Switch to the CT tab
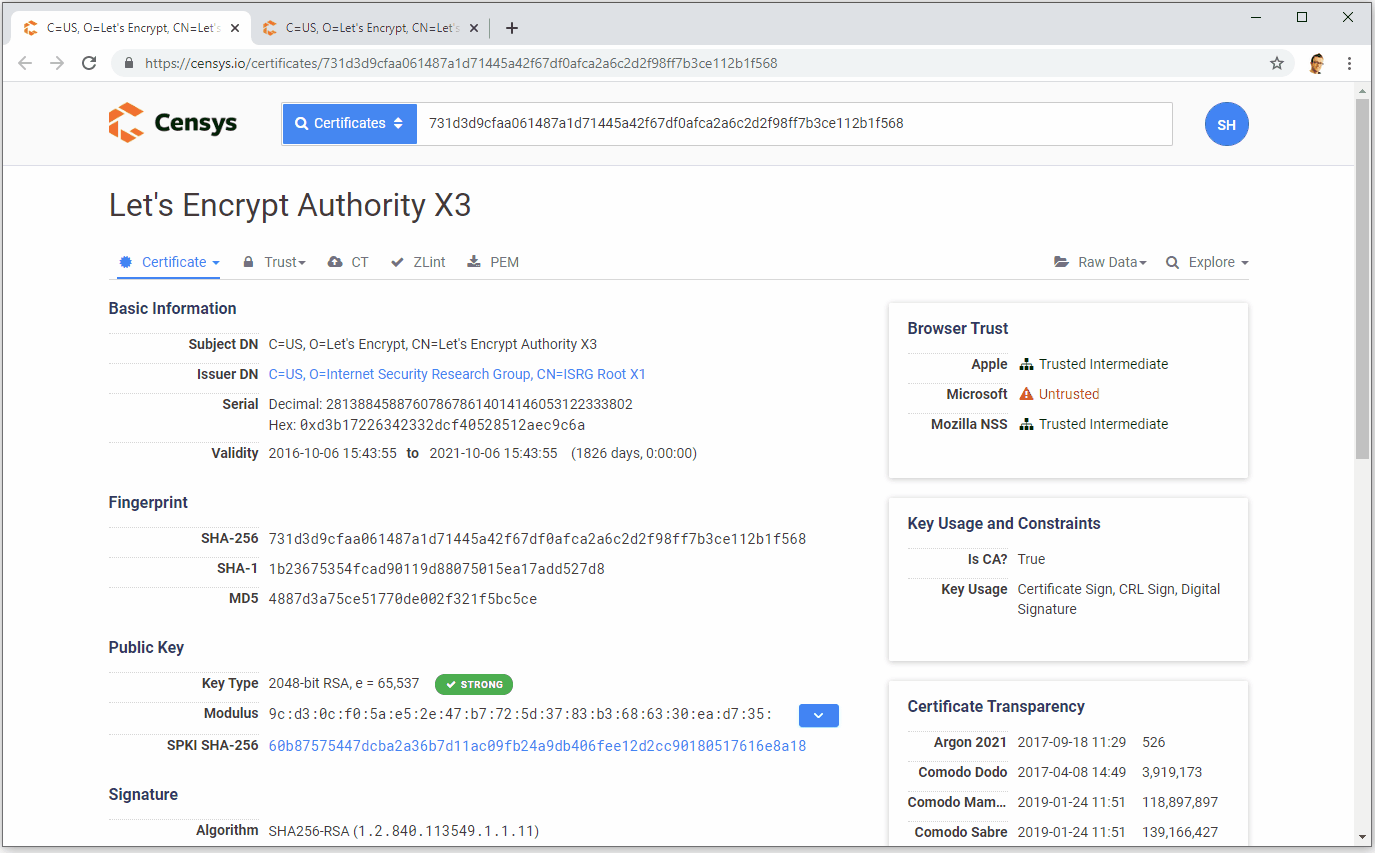This screenshot has height=853, width=1375. click(x=348, y=262)
